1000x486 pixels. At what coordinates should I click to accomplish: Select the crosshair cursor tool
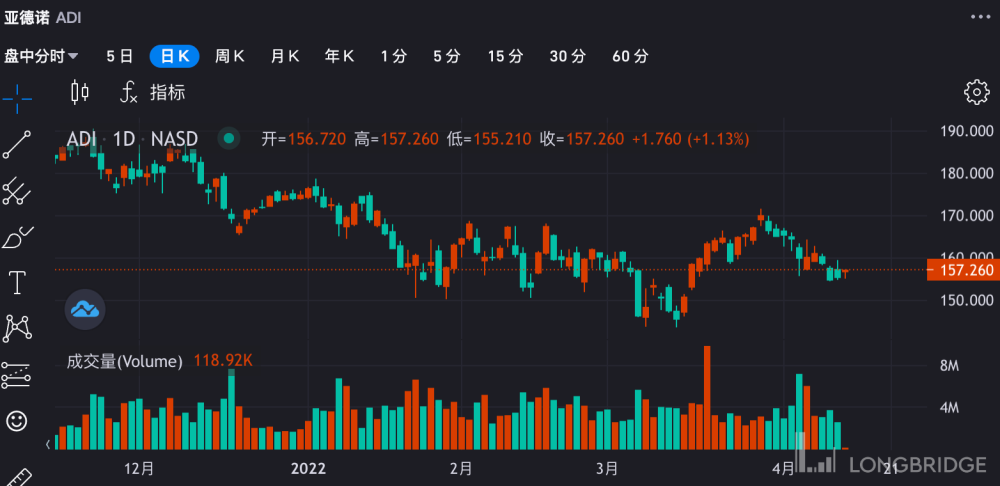(x=17, y=99)
